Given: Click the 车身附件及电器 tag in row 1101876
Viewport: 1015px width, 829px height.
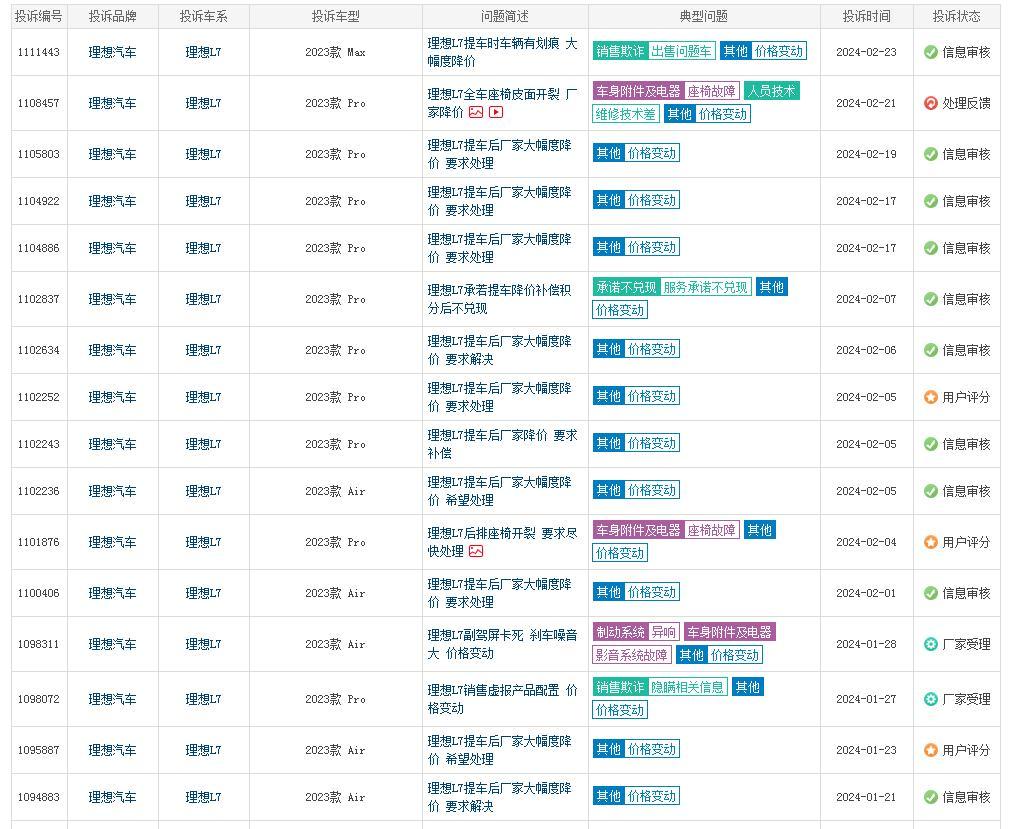Looking at the screenshot, I should click(x=638, y=531).
